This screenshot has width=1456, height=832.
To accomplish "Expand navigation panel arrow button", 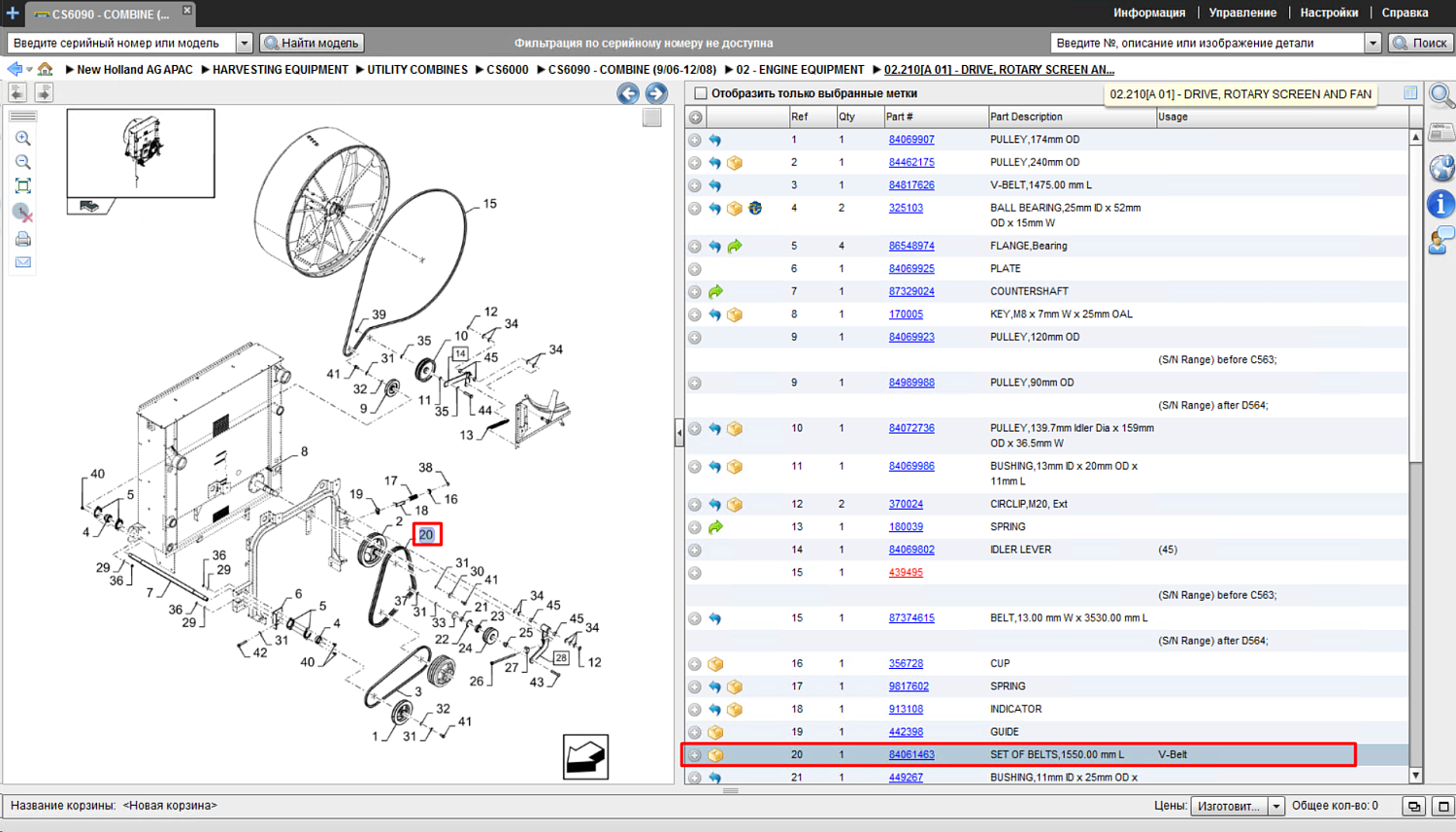I will point(44,92).
